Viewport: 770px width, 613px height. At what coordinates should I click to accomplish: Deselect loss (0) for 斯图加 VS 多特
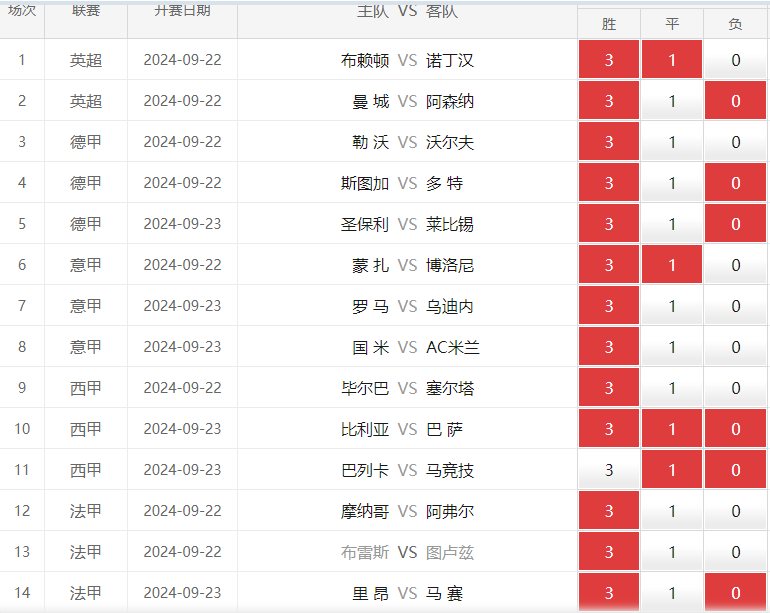click(735, 183)
